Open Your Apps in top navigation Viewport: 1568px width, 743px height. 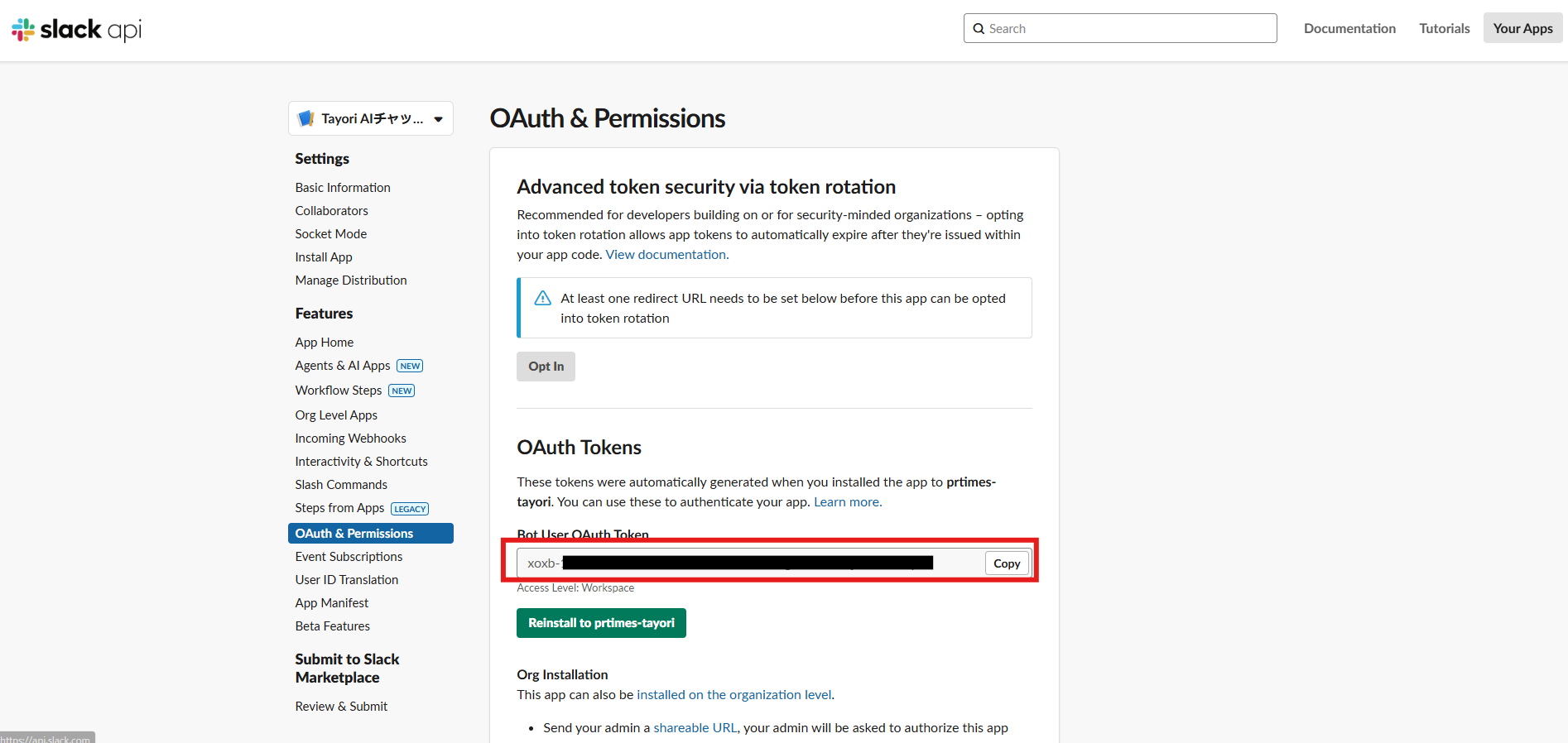point(1522,28)
